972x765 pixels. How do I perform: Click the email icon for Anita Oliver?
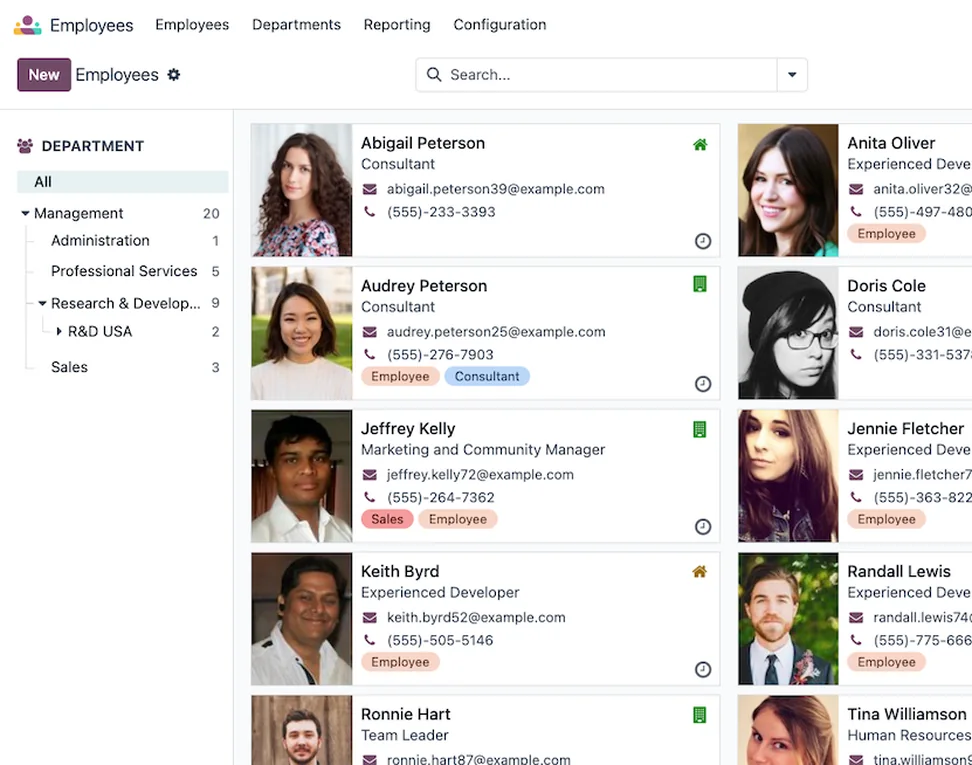[x=856, y=189]
